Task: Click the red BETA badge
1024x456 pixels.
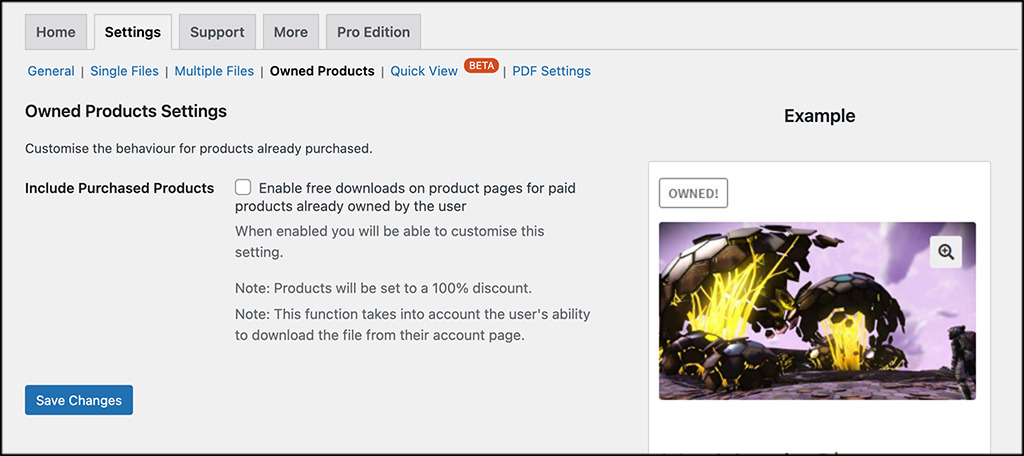Action: pyautogui.click(x=481, y=65)
